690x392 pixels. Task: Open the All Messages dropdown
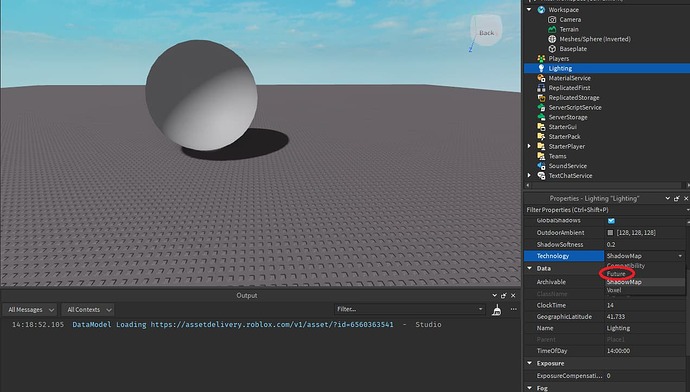coord(29,310)
